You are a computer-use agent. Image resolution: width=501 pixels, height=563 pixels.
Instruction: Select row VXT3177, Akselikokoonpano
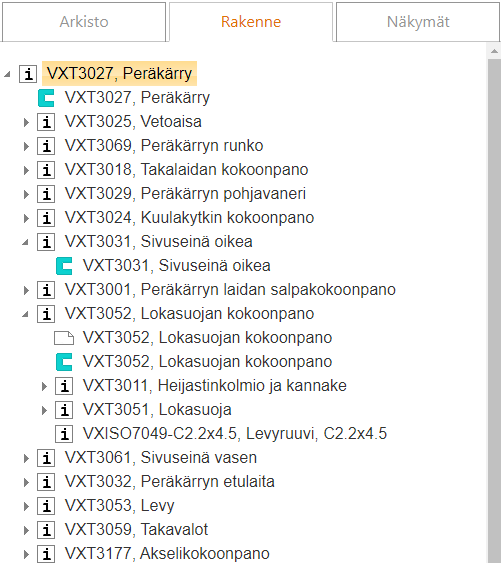[167, 554]
